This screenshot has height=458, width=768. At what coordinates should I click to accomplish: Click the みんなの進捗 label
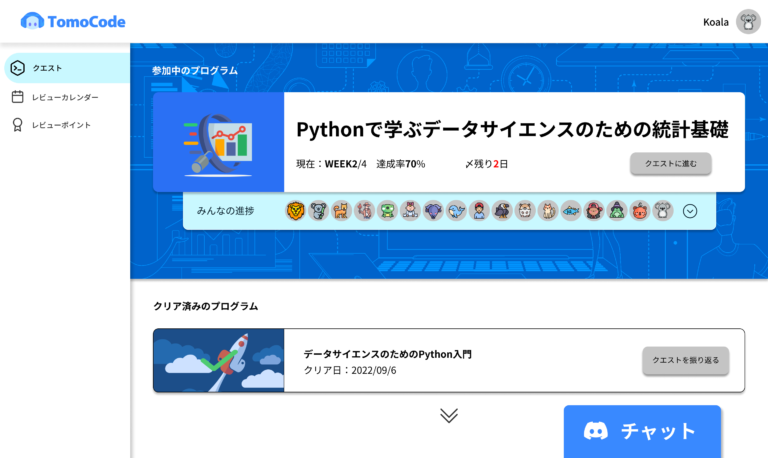(225, 211)
